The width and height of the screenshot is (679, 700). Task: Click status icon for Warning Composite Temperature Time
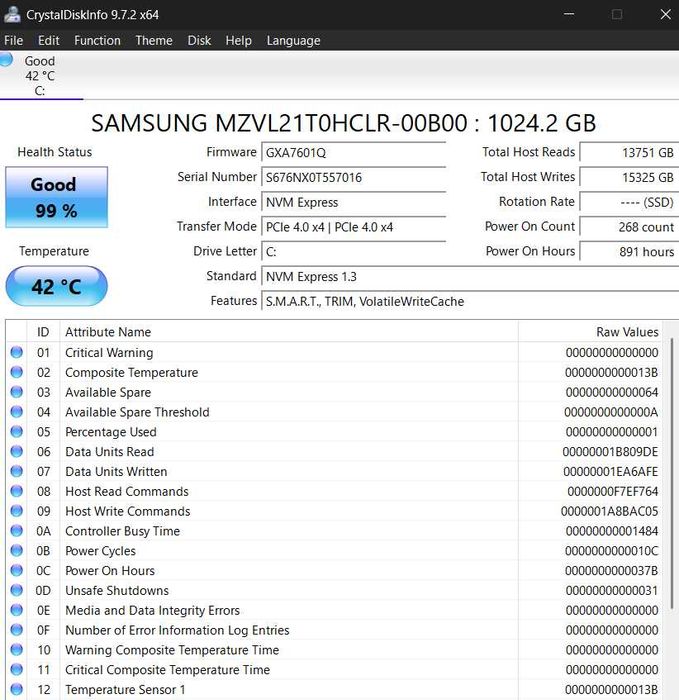17,650
